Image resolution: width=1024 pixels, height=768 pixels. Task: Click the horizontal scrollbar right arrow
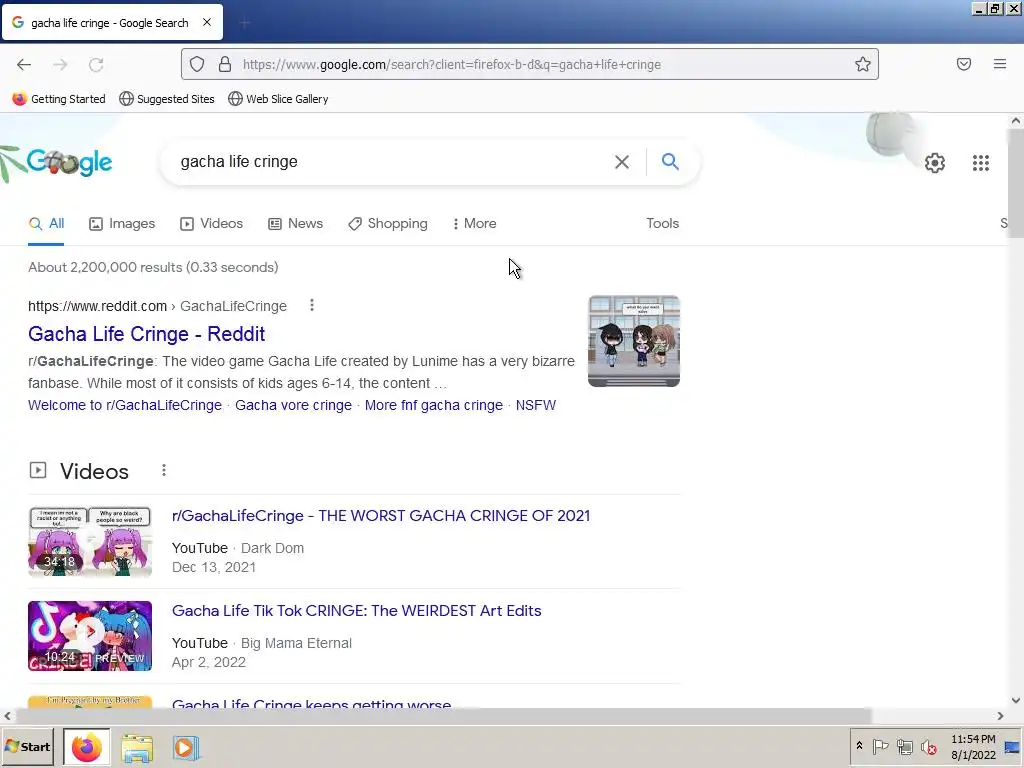pos(1000,716)
